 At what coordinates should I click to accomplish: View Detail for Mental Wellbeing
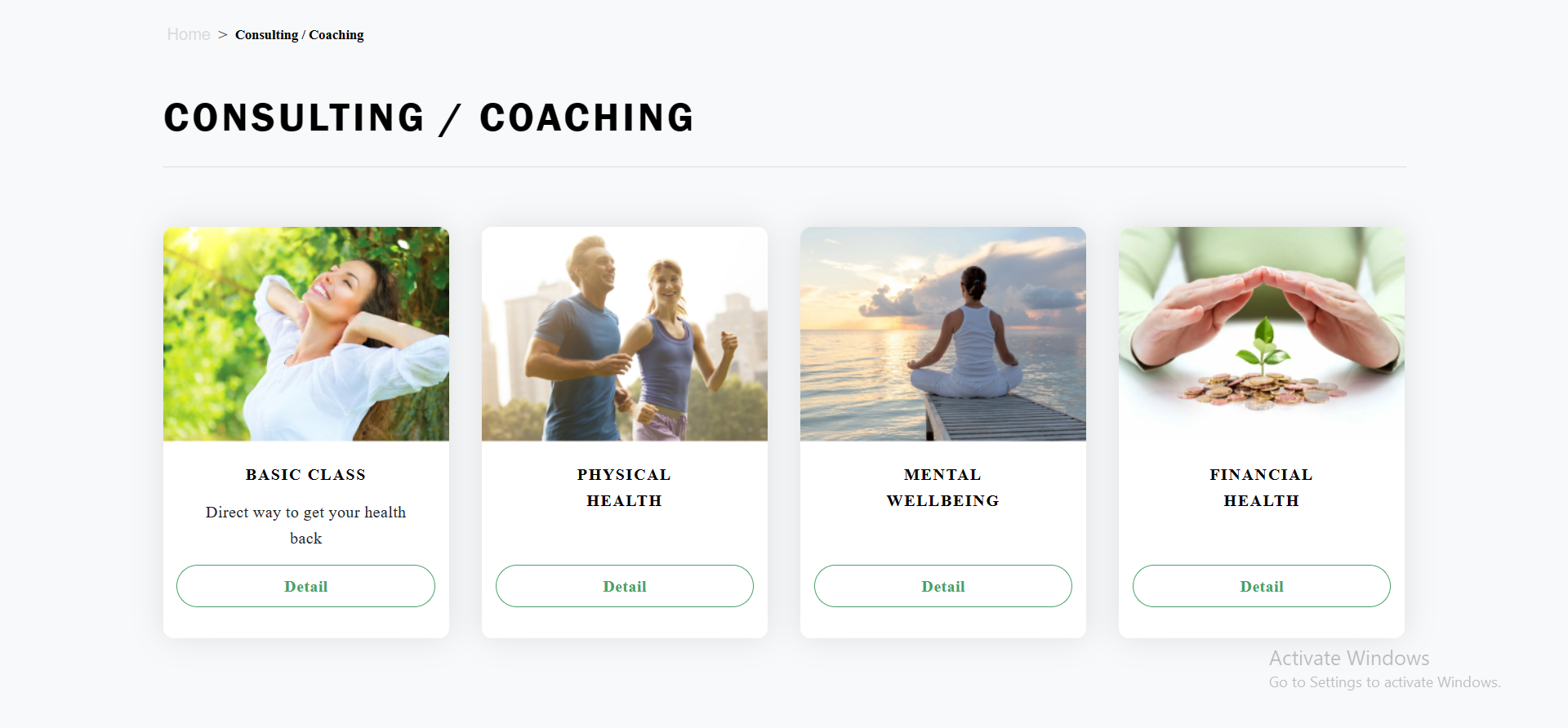pyautogui.click(x=943, y=586)
